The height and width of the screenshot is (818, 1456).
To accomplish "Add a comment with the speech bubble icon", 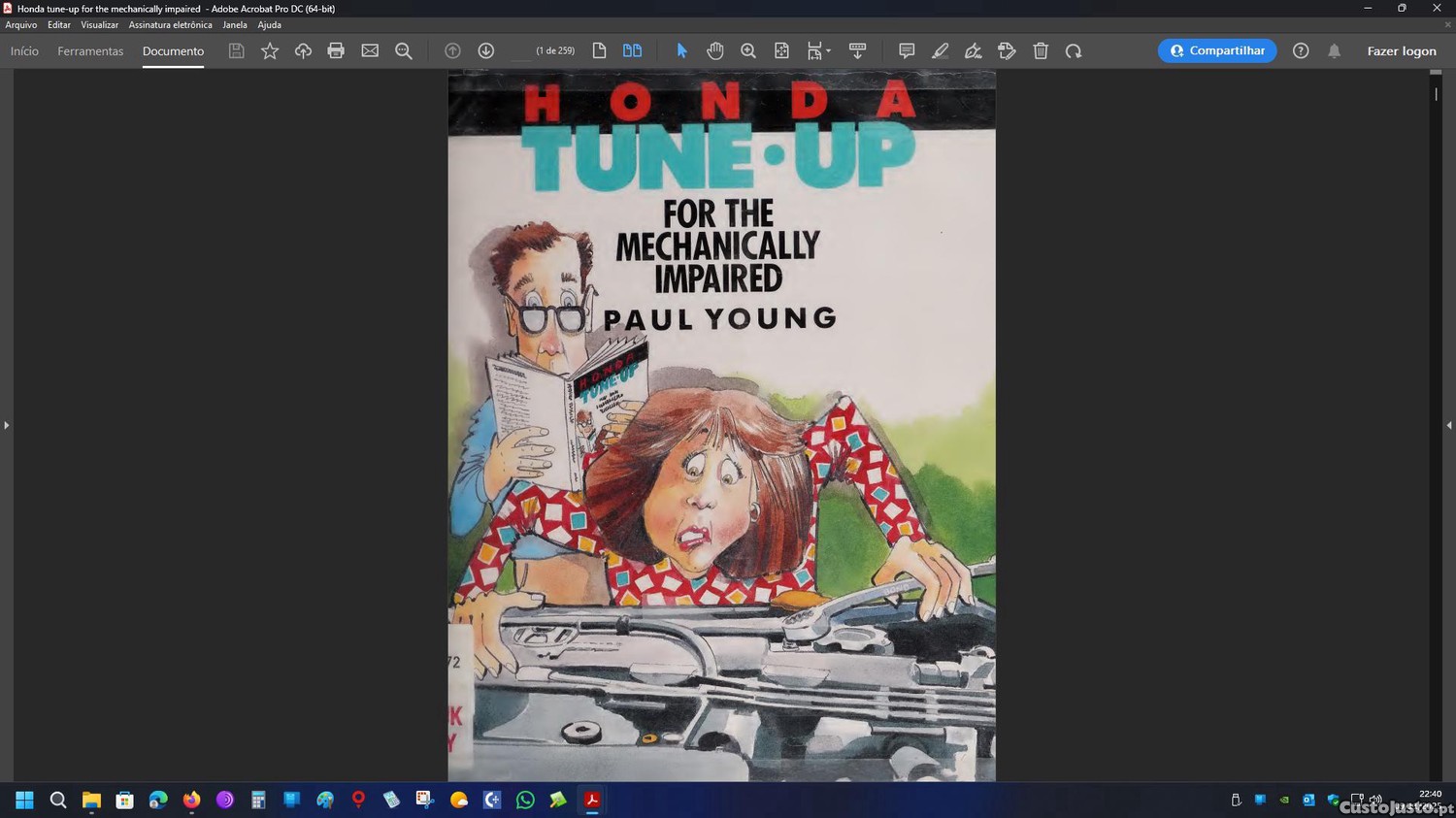I will [x=907, y=51].
